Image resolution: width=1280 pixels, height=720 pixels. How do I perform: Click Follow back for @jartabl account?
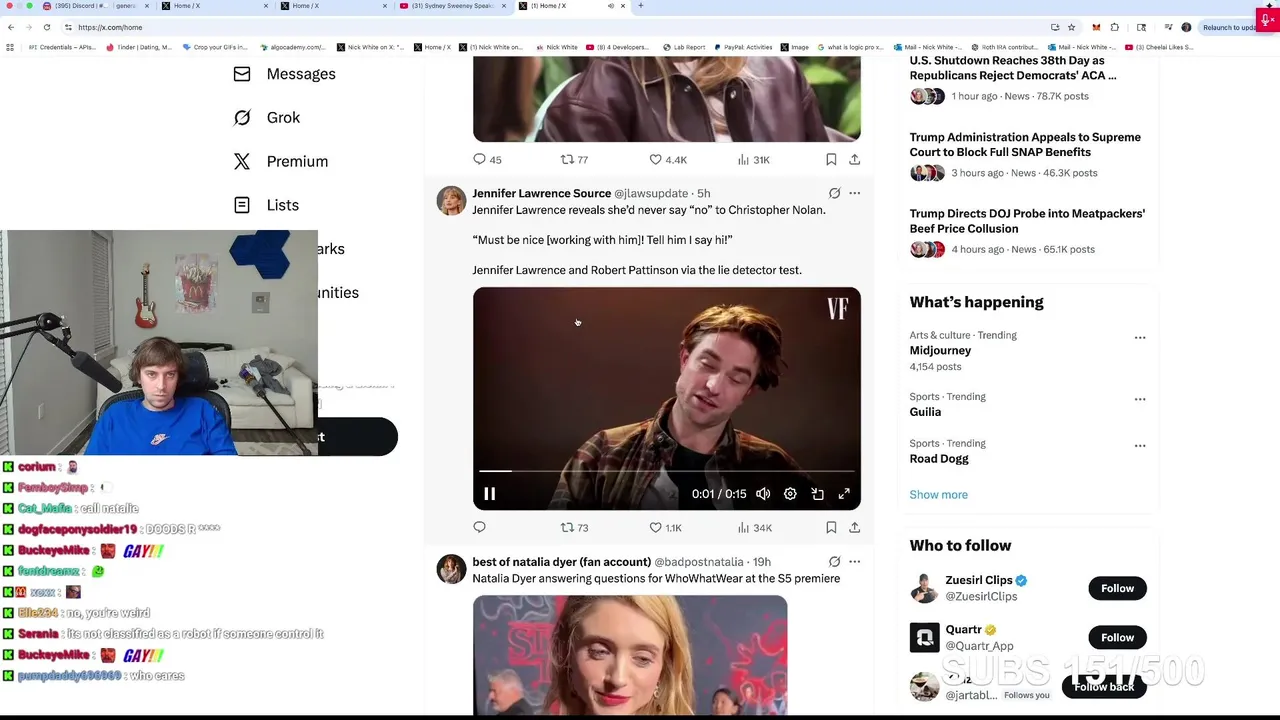[1104, 687]
